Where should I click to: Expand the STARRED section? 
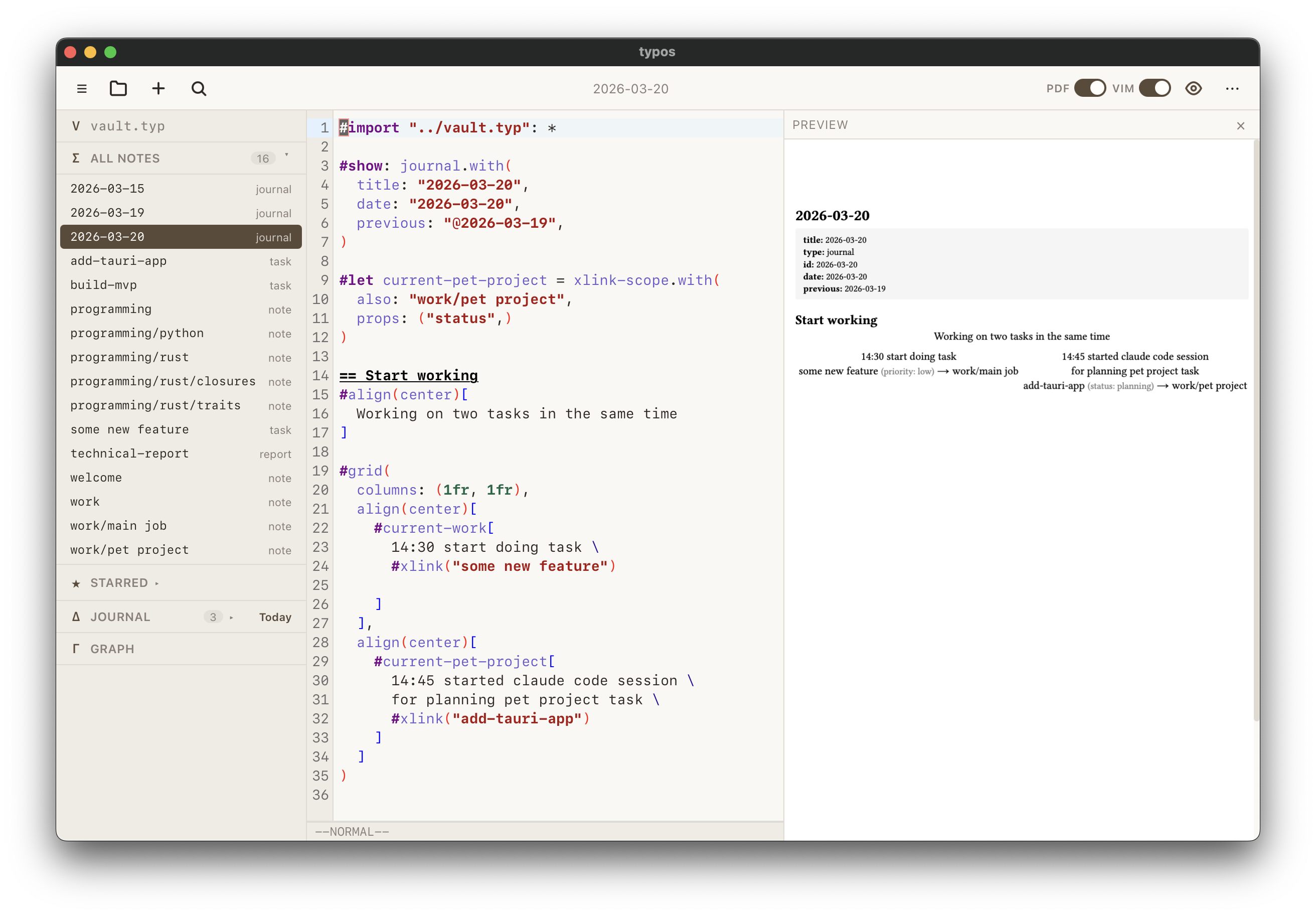(x=156, y=582)
